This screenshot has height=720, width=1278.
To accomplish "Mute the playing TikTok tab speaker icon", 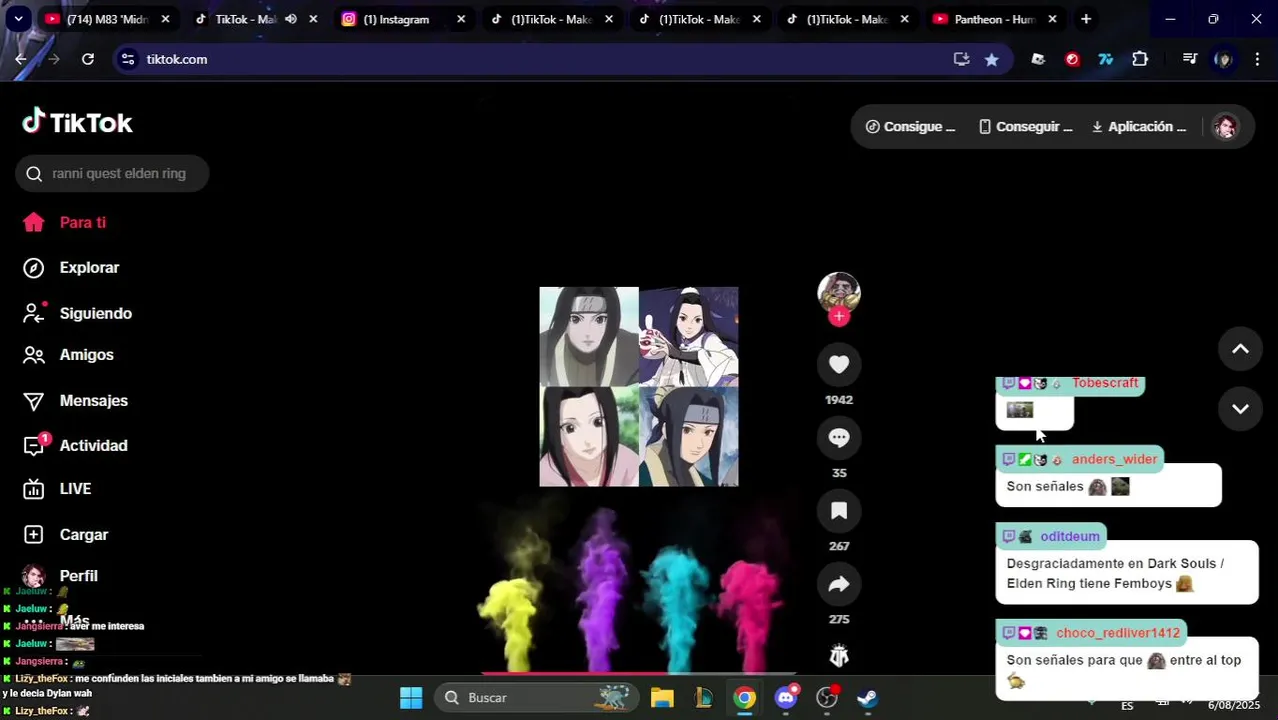I will (x=290, y=19).
